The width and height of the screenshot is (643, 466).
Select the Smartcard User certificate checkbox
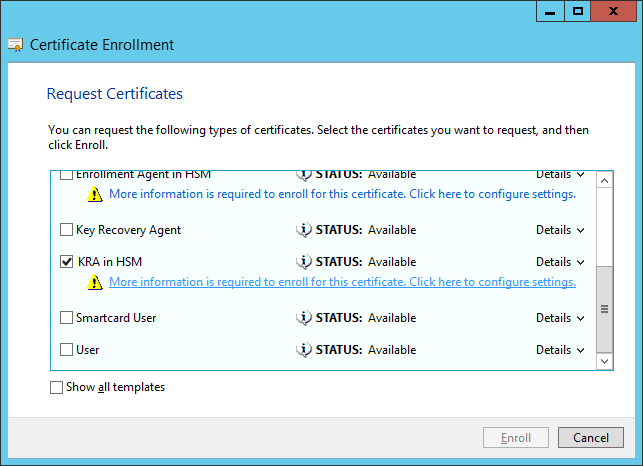coord(67,318)
